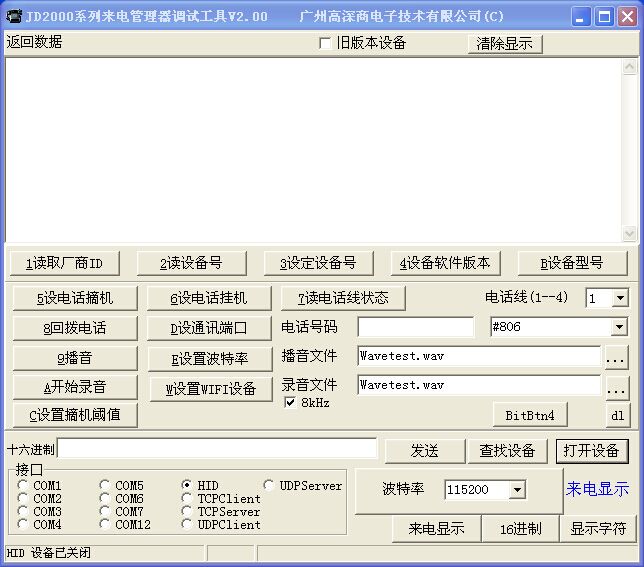Screen dimensions: 644x567
Task: Click the 十六进制 hex input field
Action: (x=217, y=448)
